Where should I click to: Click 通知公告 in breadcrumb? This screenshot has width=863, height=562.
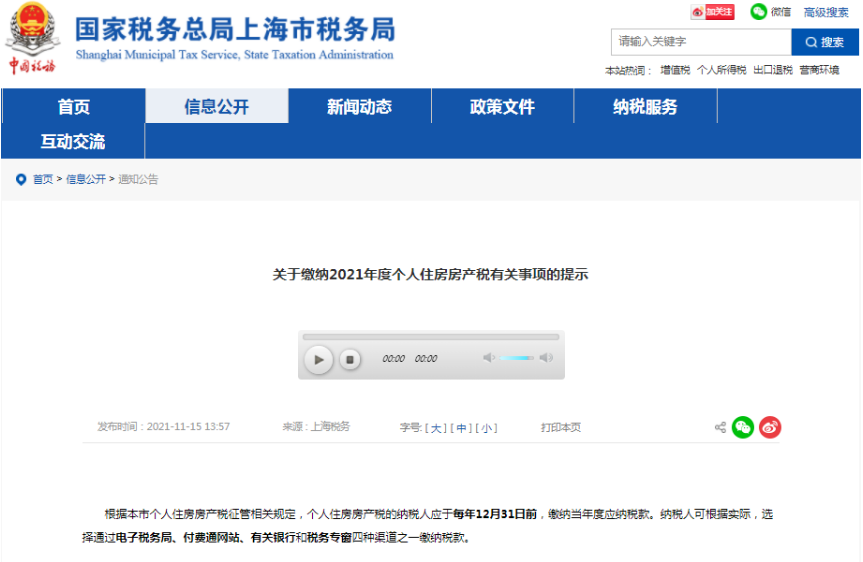pos(138,179)
